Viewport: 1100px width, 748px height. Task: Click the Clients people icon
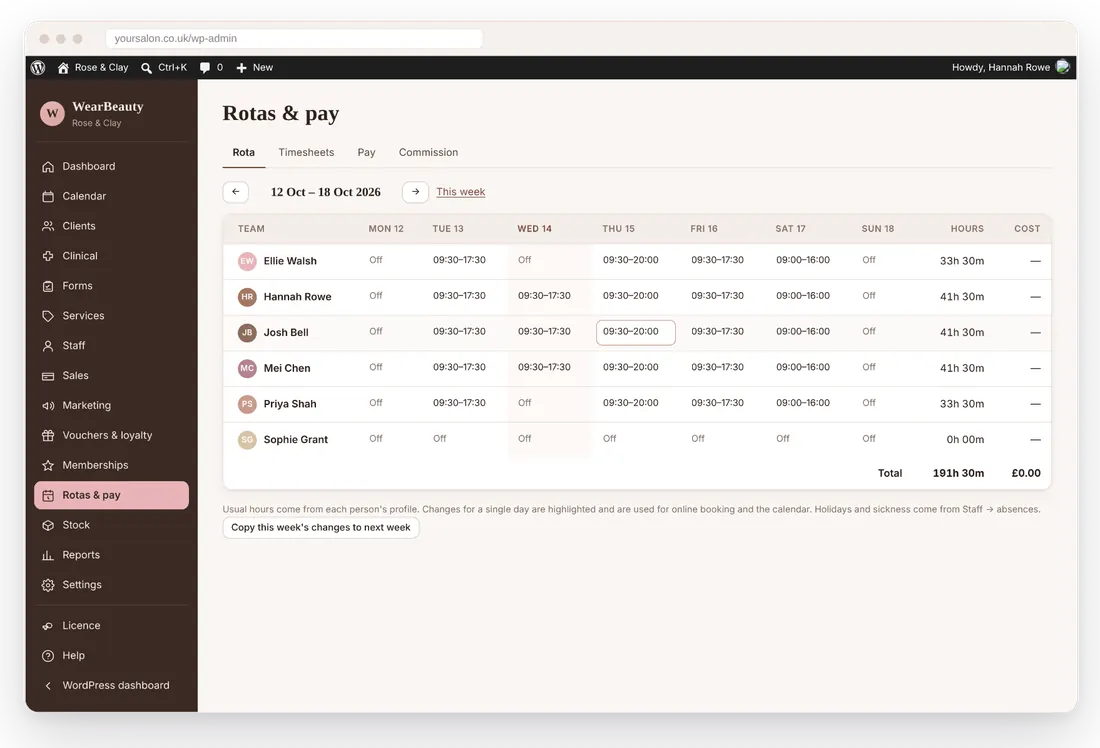click(x=48, y=226)
